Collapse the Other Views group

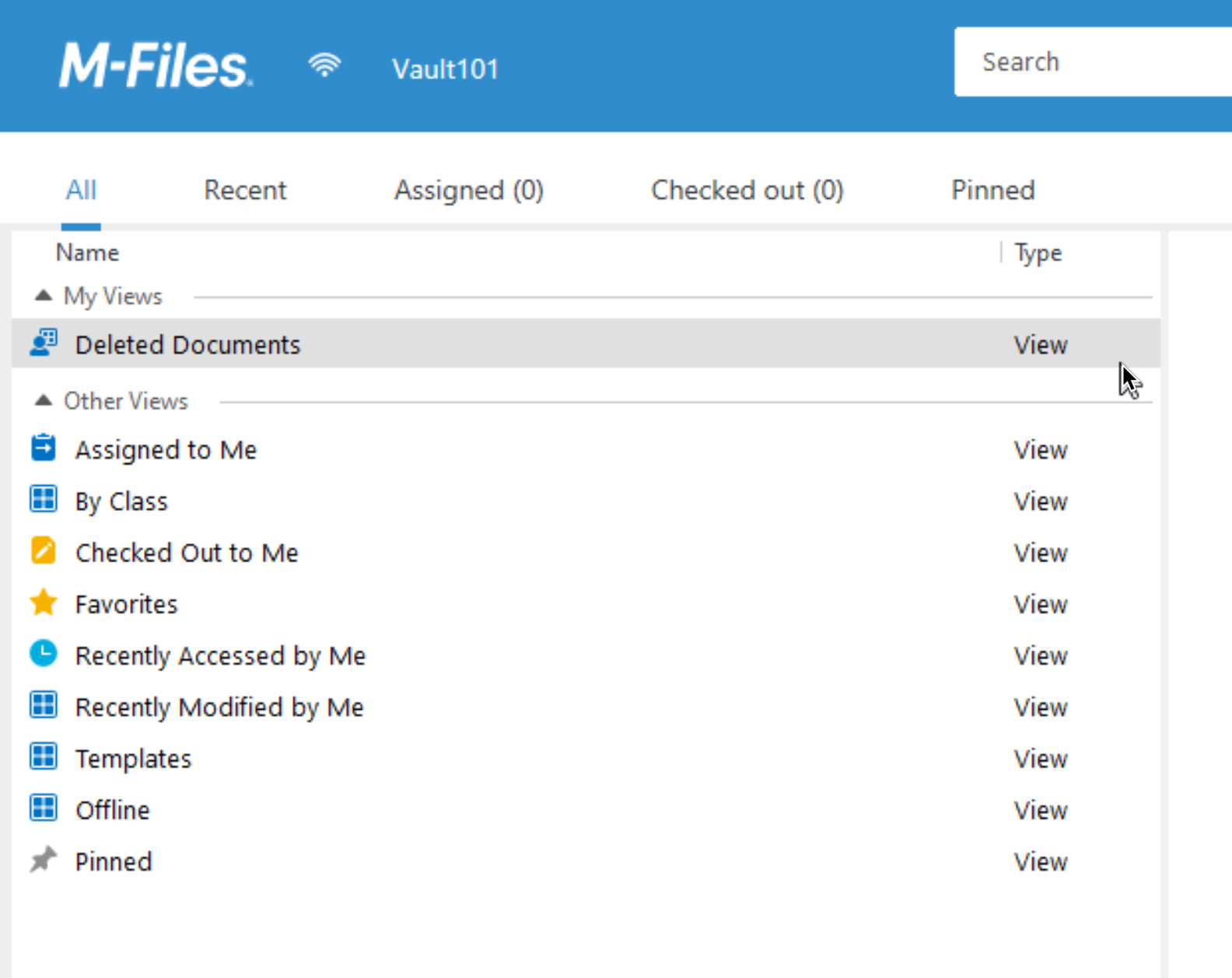tap(44, 400)
